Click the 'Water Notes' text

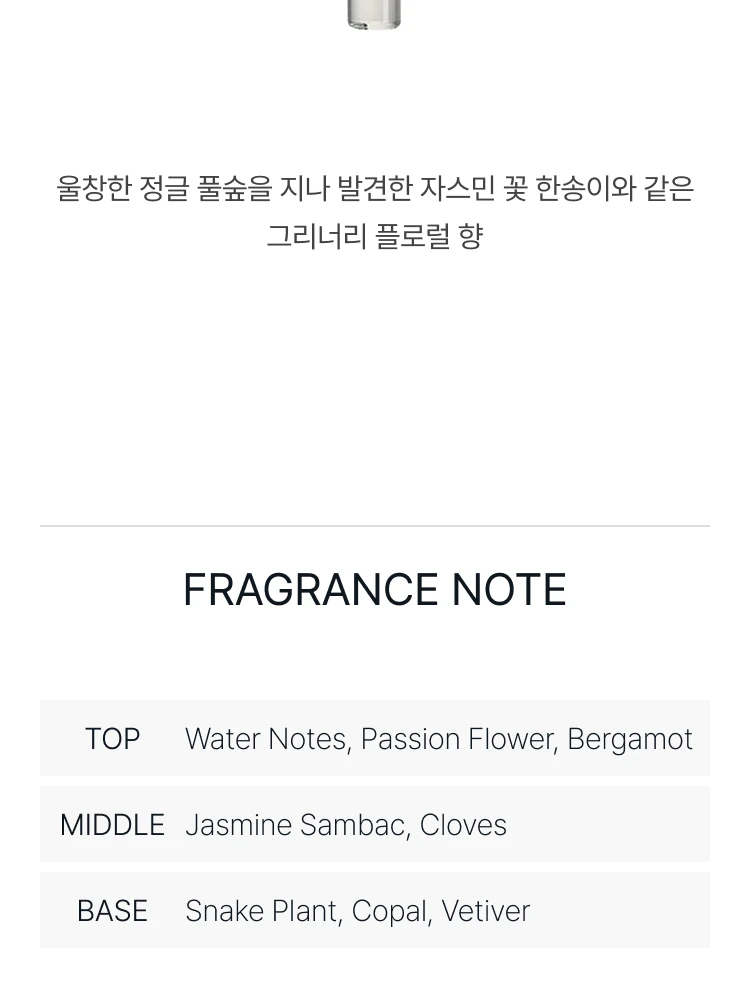(x=265, y=739)
